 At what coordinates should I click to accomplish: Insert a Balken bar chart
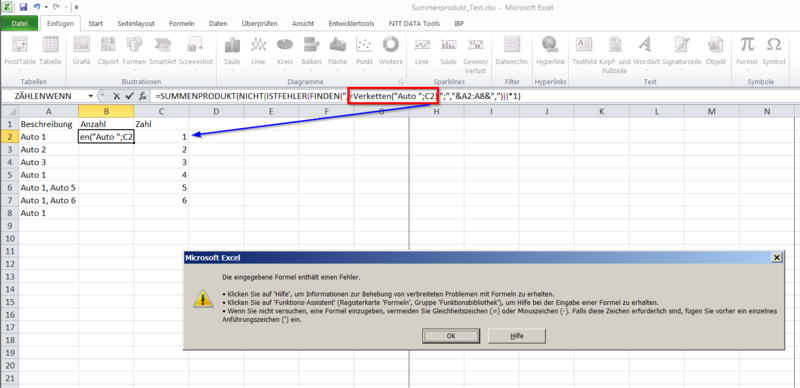click(311, 54)
